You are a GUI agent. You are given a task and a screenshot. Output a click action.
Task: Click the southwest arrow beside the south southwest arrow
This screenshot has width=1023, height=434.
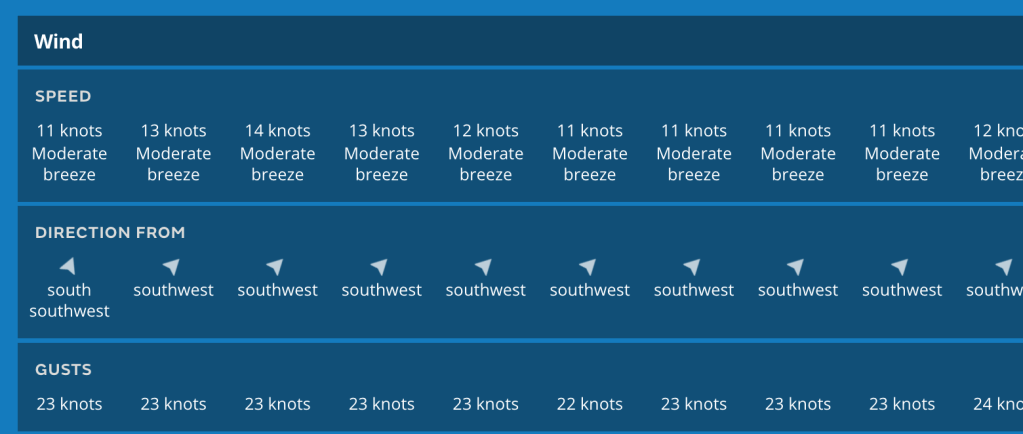click(x=171, y=267)
